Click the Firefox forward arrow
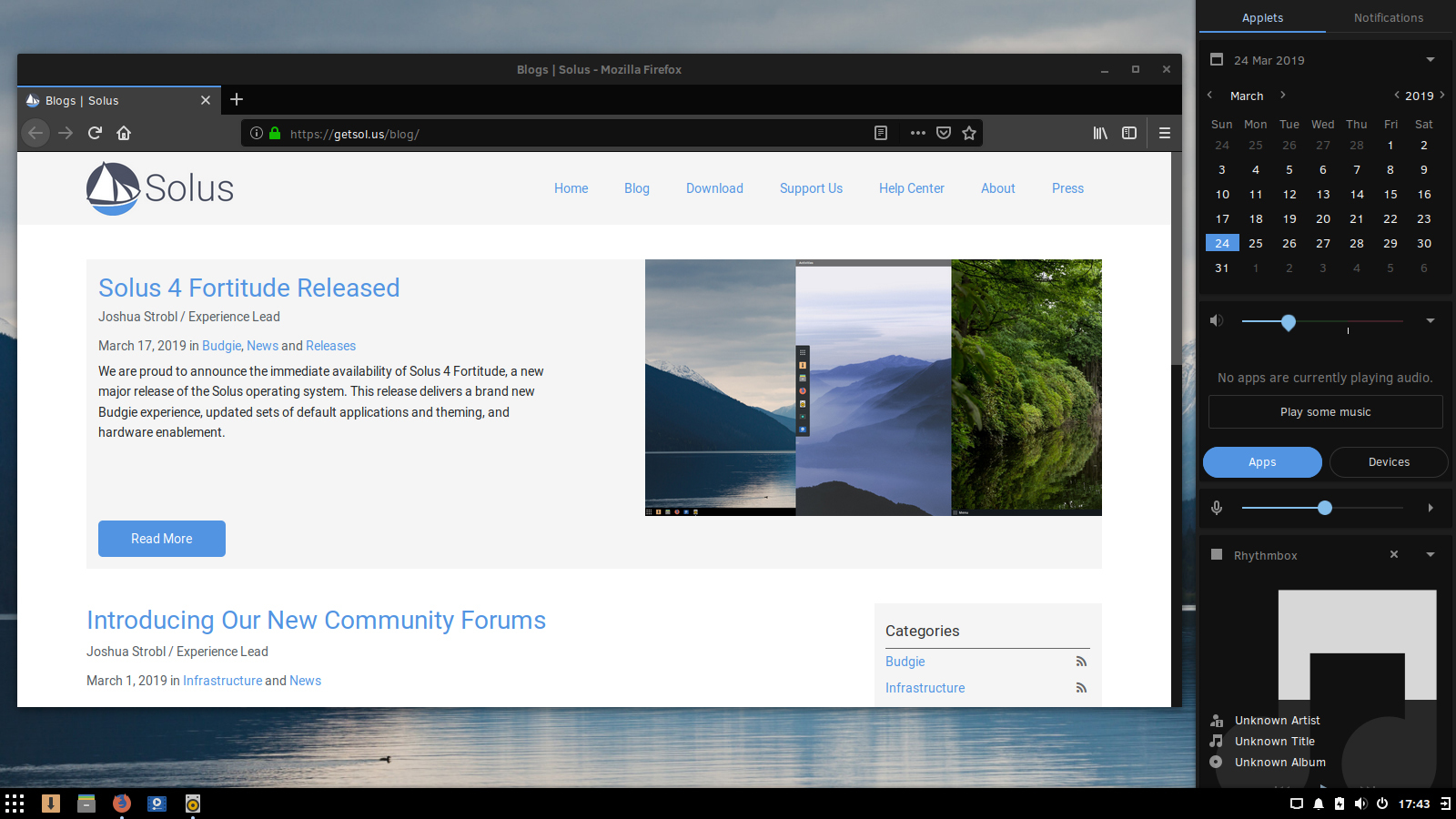Image resolution: width=1456 pixels, height=819 pixels. [x=66, y=133]
